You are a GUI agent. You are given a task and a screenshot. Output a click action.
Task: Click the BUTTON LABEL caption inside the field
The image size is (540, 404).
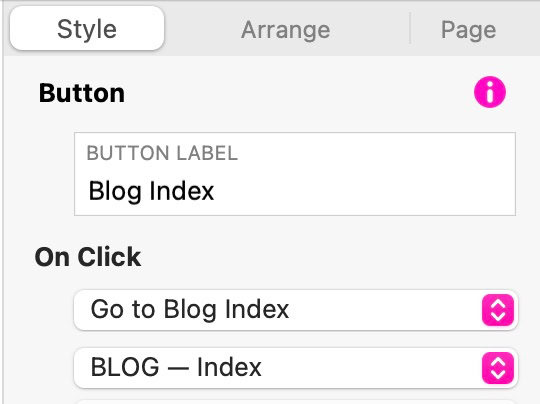(x=162, y=153)
